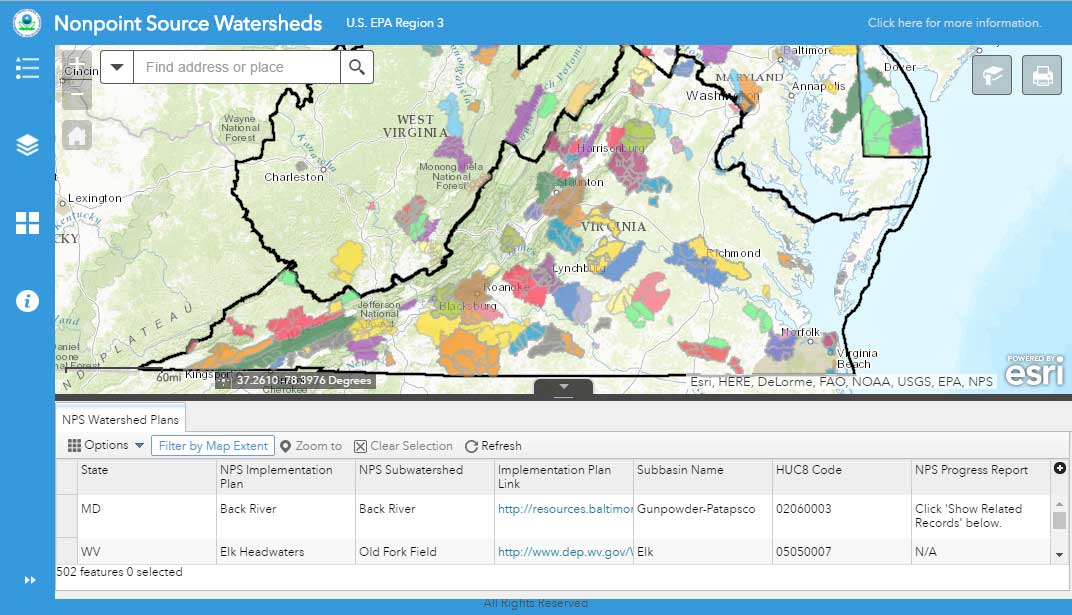Open column visibility plus icon
The height and width of the screenshot is (615, 1072).
(x=1060, y=468)
